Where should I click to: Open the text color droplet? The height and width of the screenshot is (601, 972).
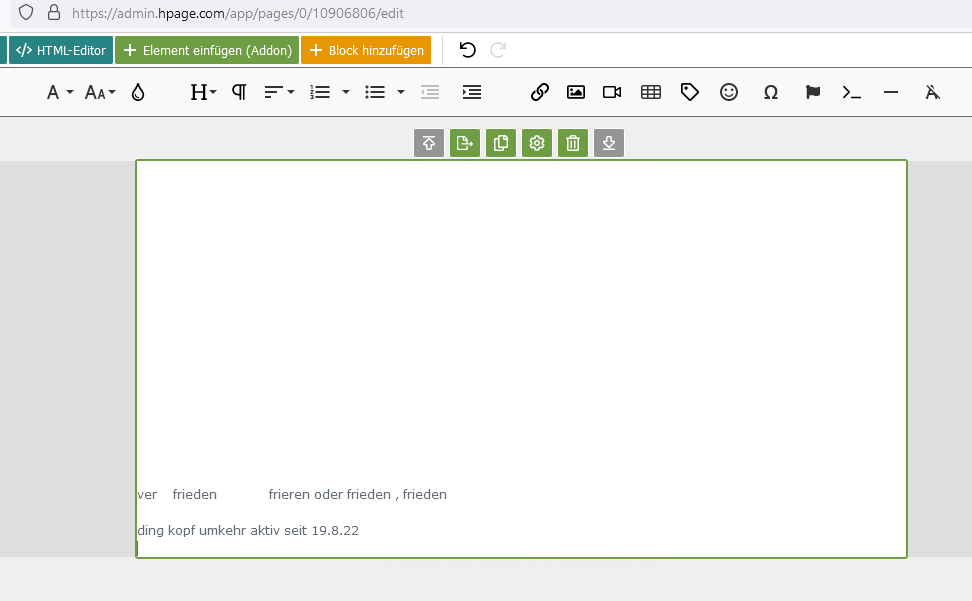pyautogui.click(x=138, y=92)
